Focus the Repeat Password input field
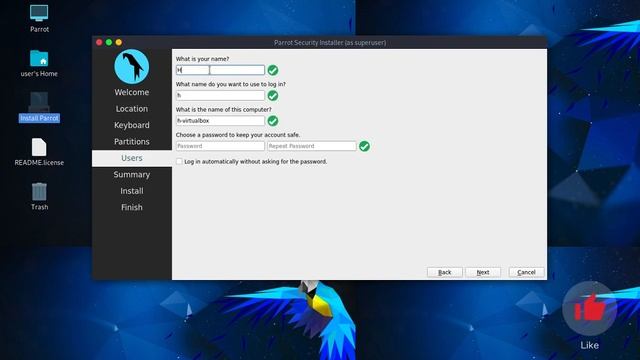This screenshot has width=640, height=360. coord(311,146)
